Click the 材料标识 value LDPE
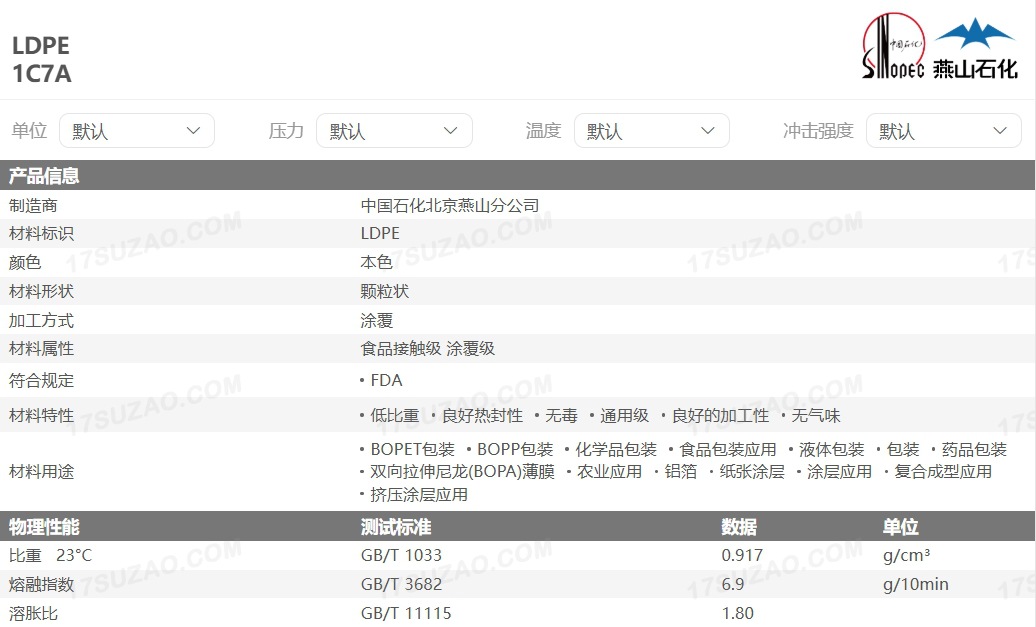 point(380,233)
